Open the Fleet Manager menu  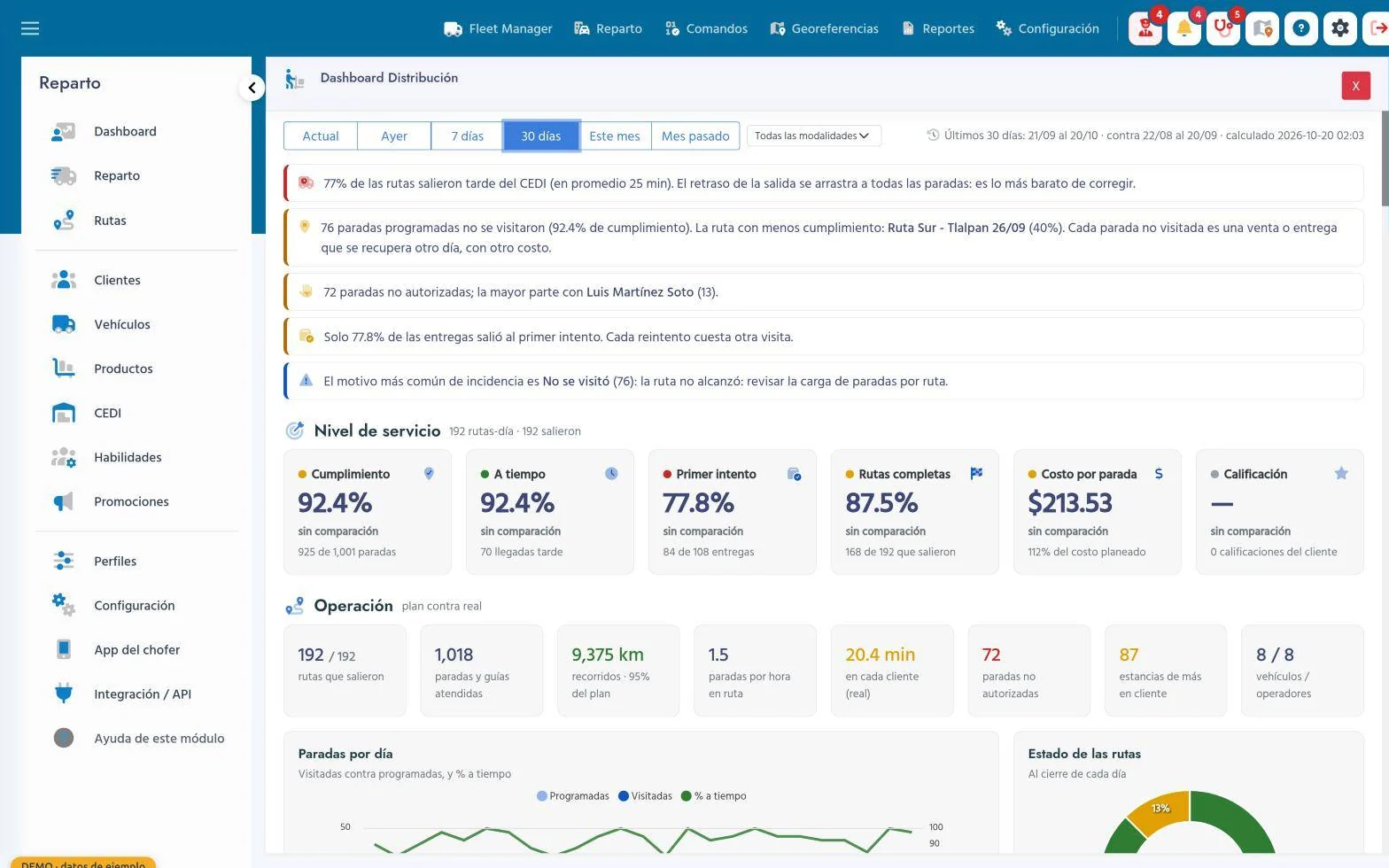(x=498, y=28)
